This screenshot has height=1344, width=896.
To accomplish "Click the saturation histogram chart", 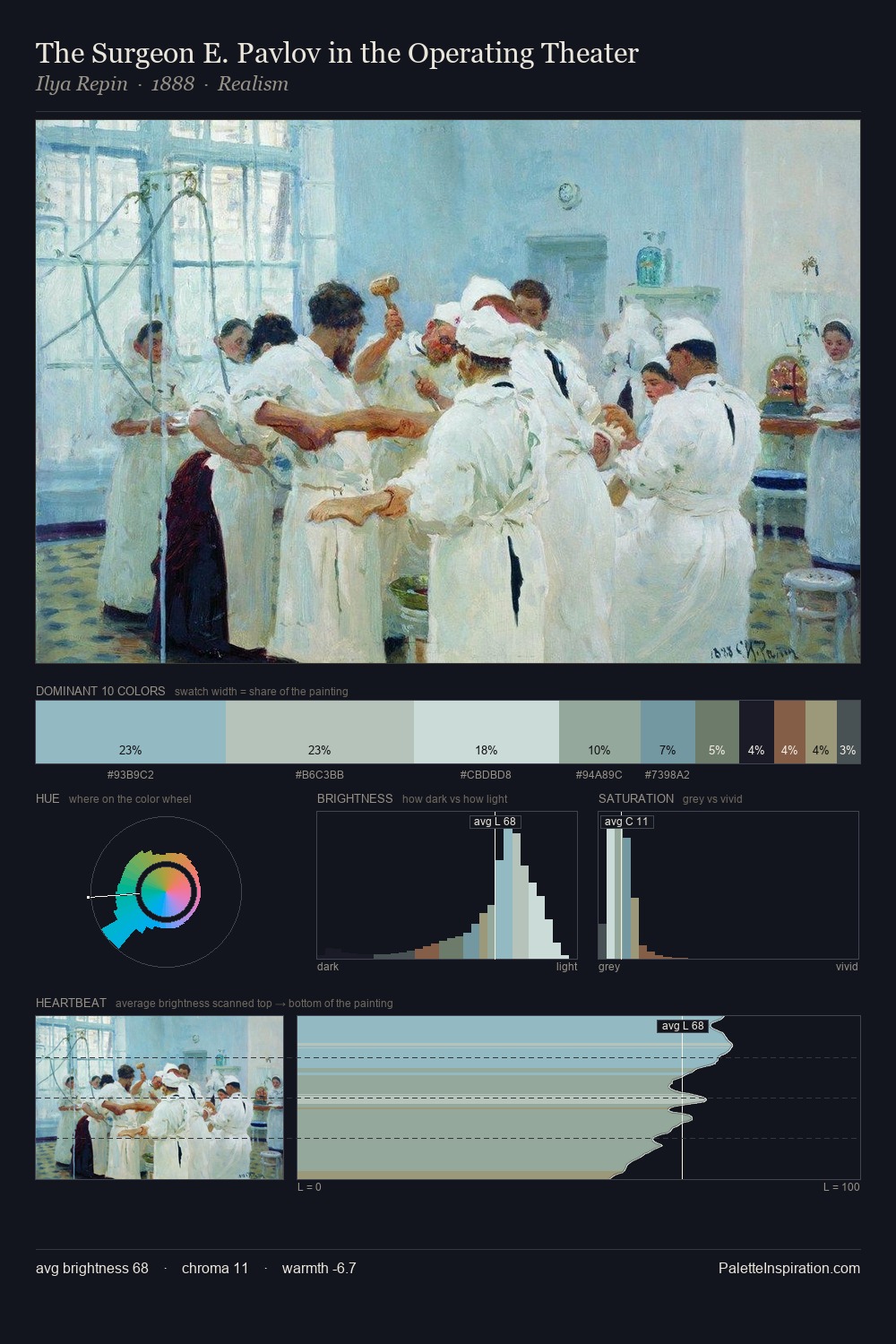I will (x=728, y=885).
